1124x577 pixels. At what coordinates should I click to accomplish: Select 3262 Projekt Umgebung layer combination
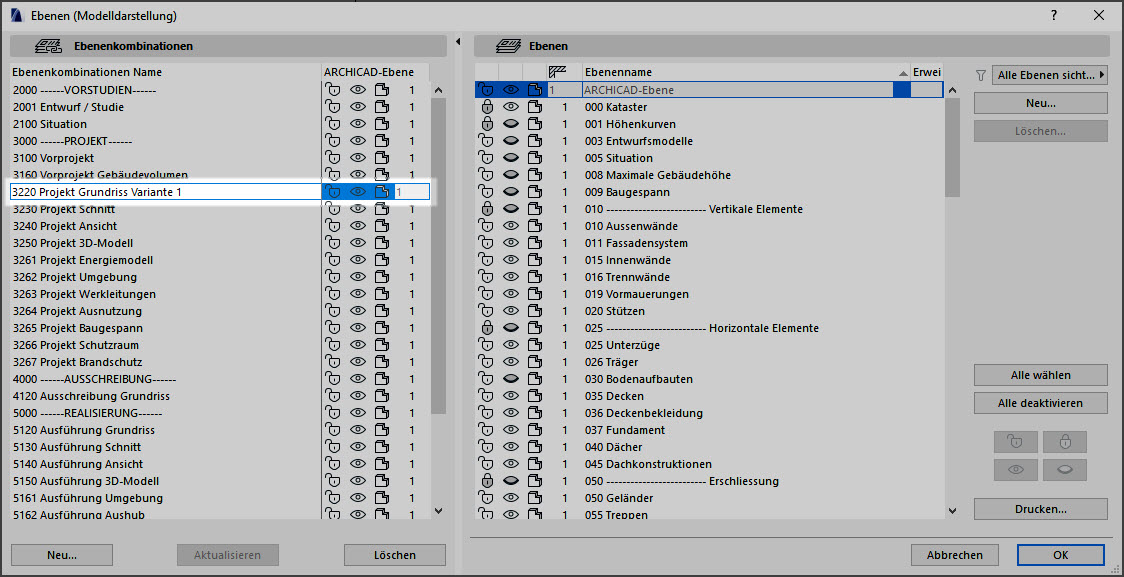click(166, 277)
